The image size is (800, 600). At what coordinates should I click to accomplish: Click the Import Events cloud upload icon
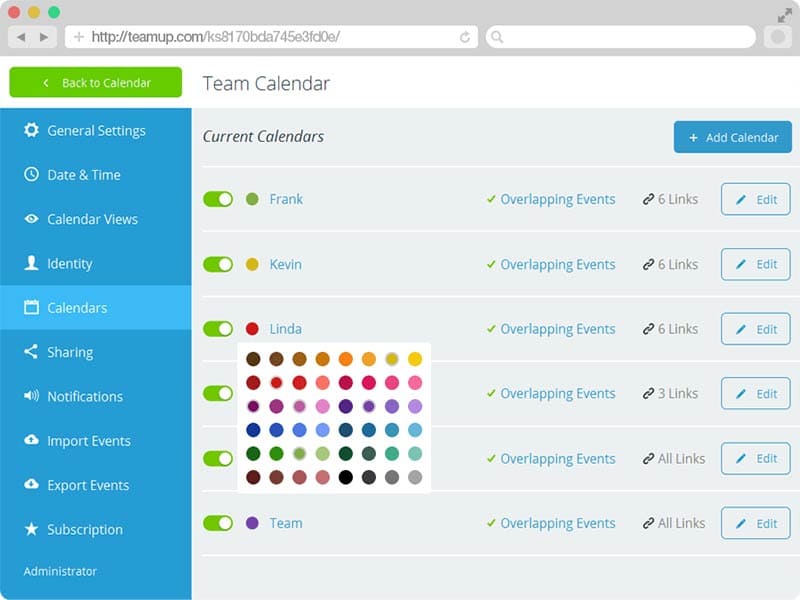pos(31,440)
